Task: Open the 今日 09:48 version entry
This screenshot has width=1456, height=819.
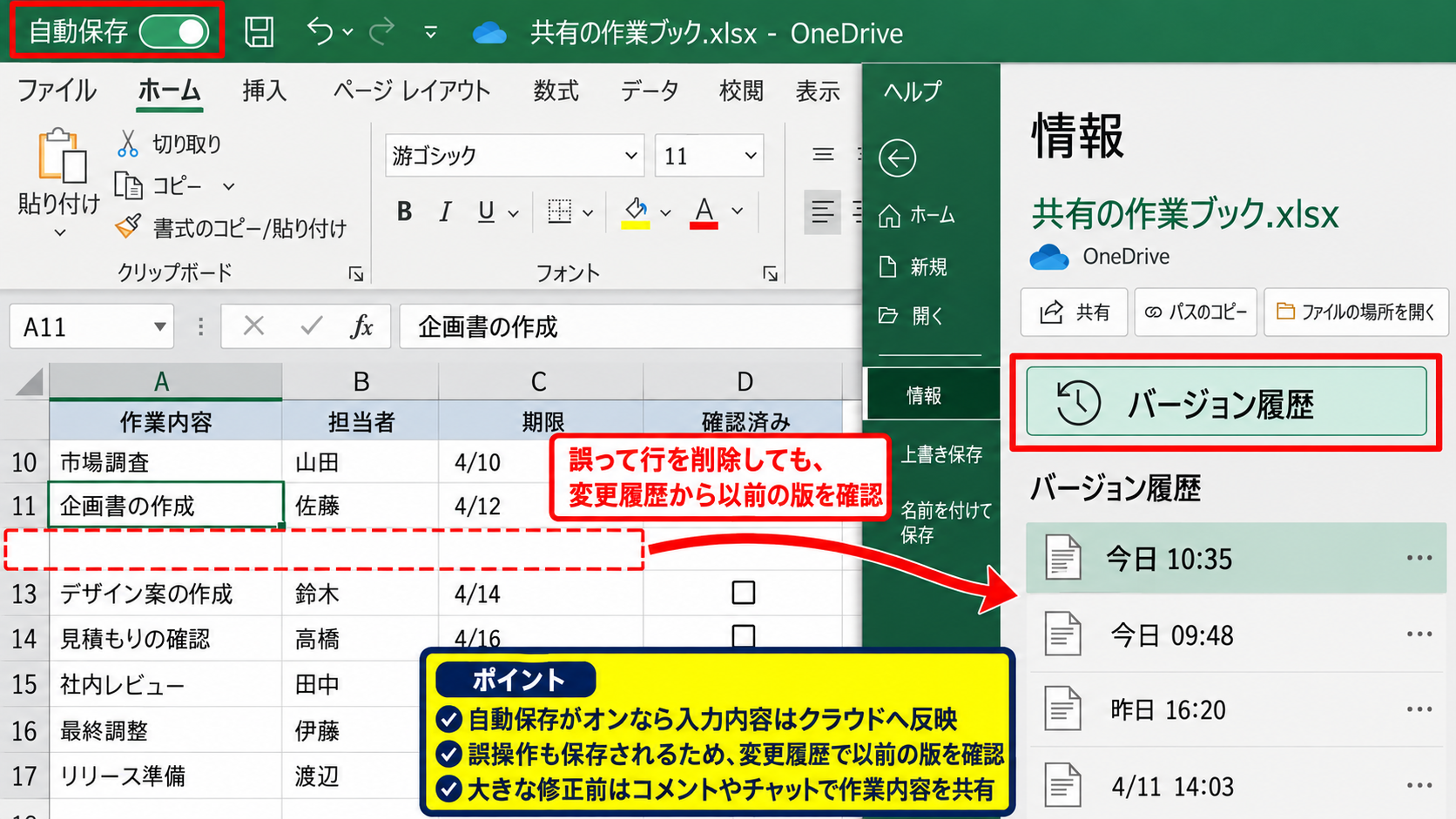Action: point(1236,635)
